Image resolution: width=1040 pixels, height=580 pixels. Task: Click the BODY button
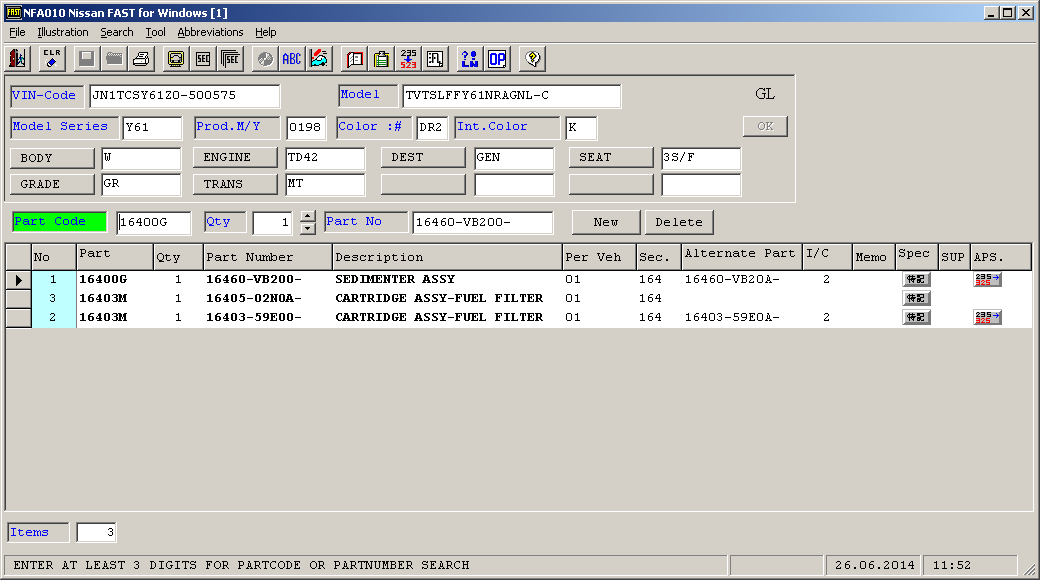[52, 158]
